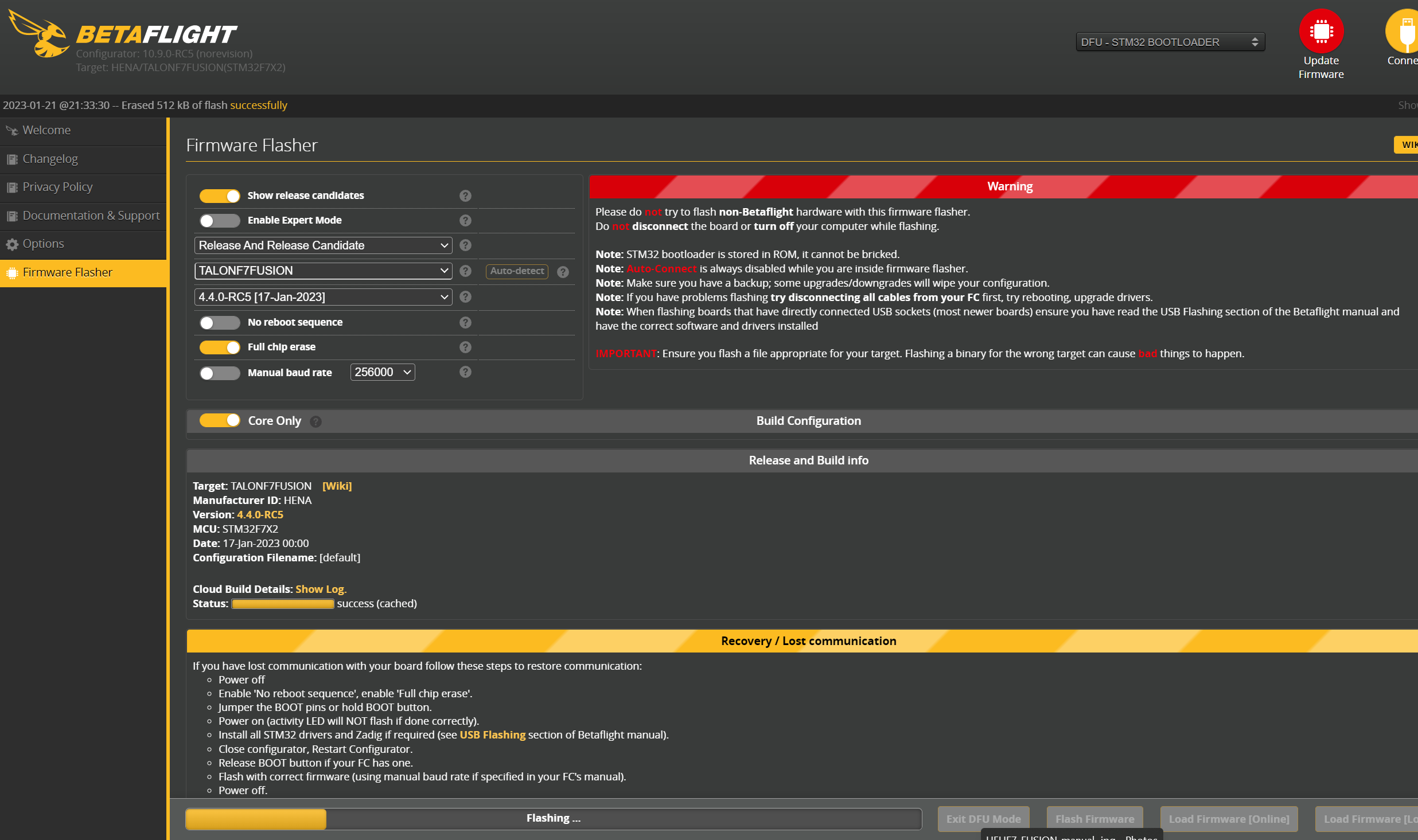Turn on the No reboot sequence toggle

219,322
